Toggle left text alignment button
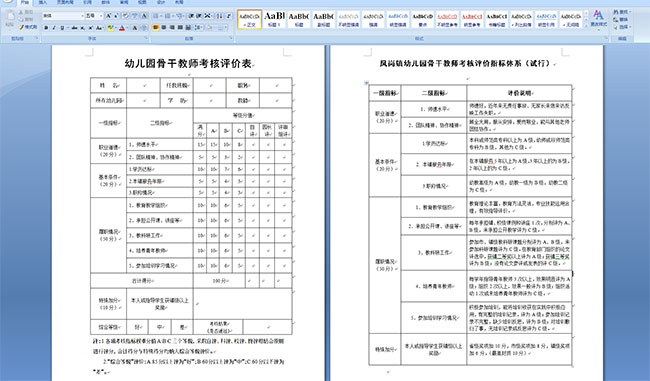Viewport: 650px width, 381px height. [x=156, y=28]
